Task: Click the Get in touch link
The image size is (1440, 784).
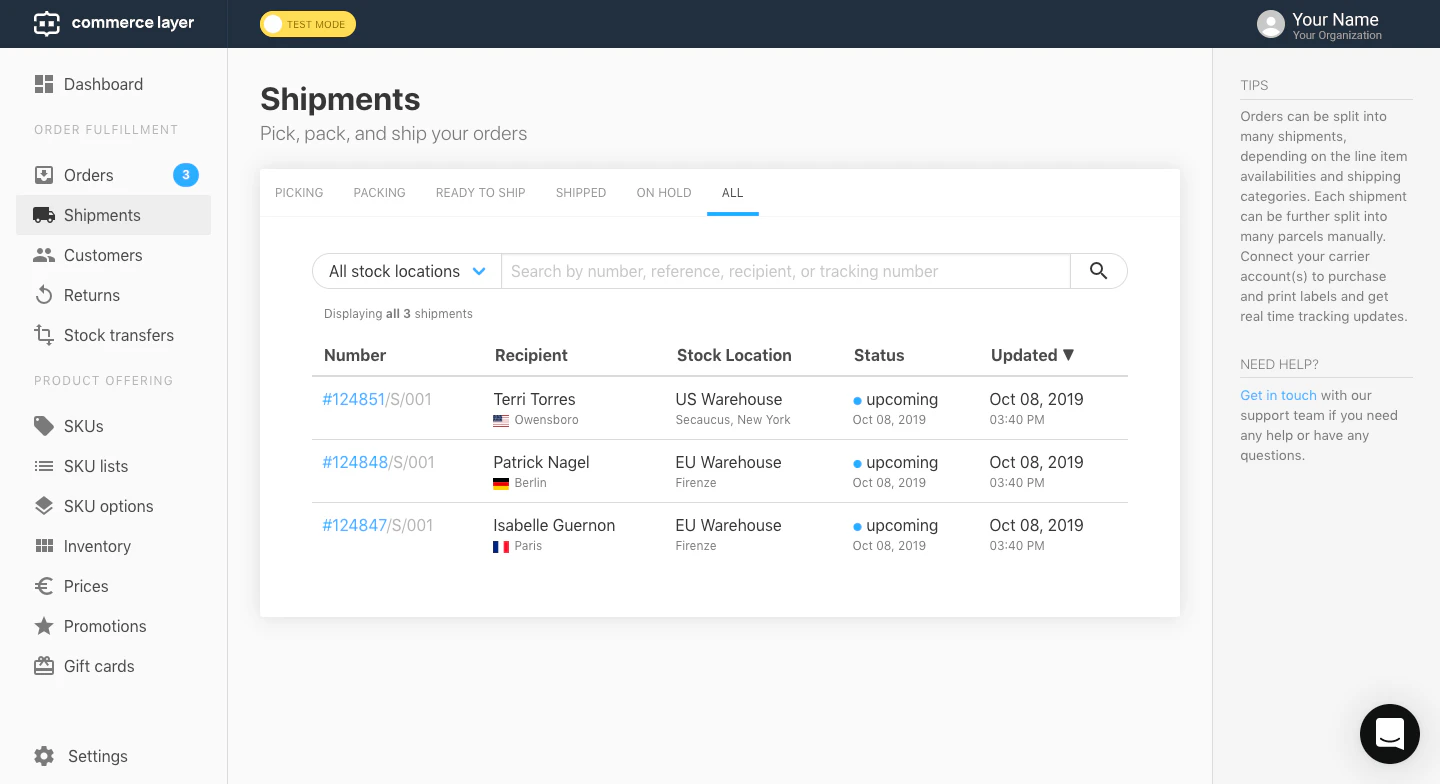Action: (1278, 395)
